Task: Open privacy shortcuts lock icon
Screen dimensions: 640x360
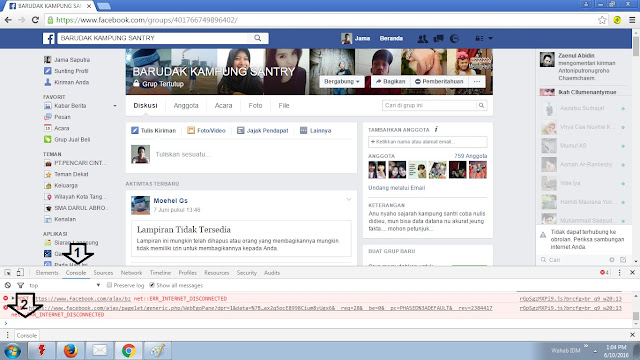Action: [x=479, y=38]
